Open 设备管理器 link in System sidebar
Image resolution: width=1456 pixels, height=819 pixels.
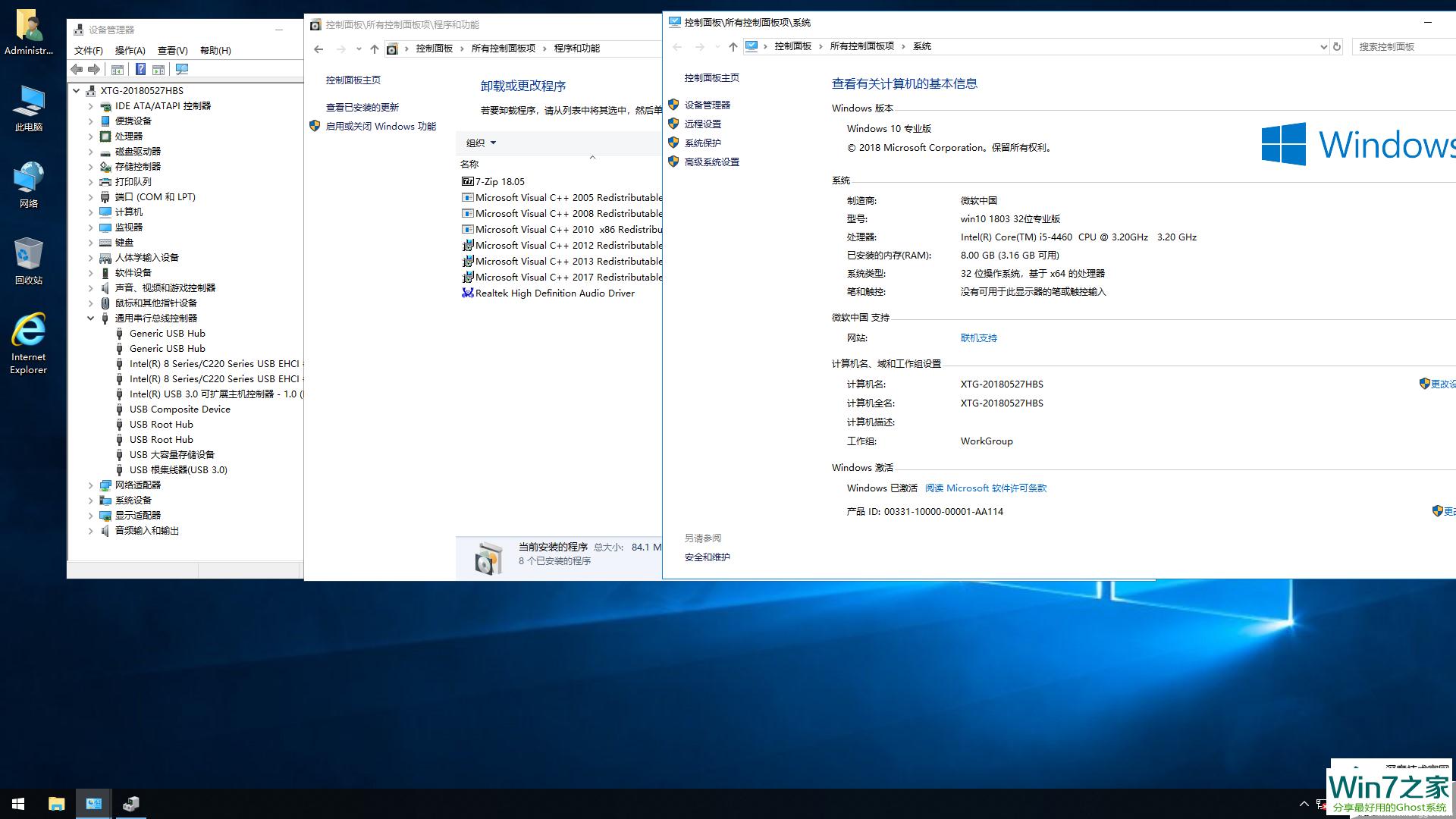(x=708, y=105)
